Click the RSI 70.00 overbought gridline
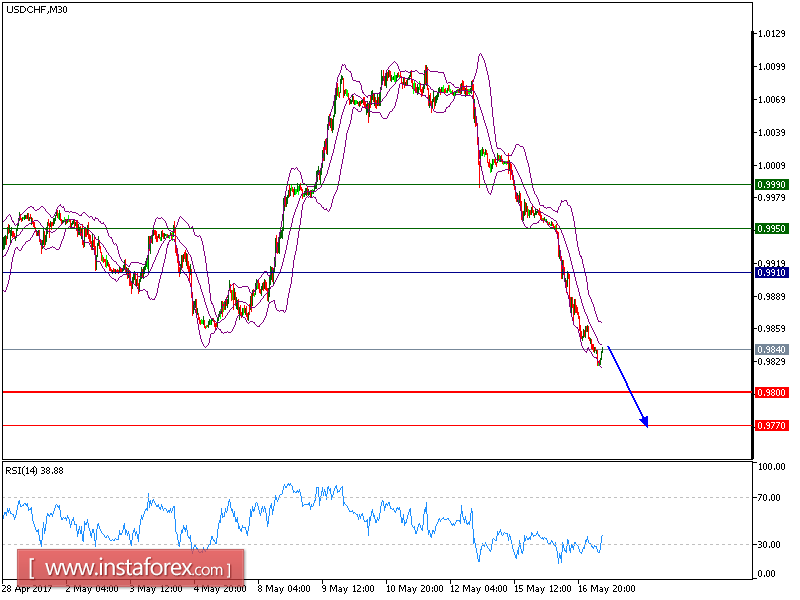The image size is (800, 600). click(x=400, y=496)
